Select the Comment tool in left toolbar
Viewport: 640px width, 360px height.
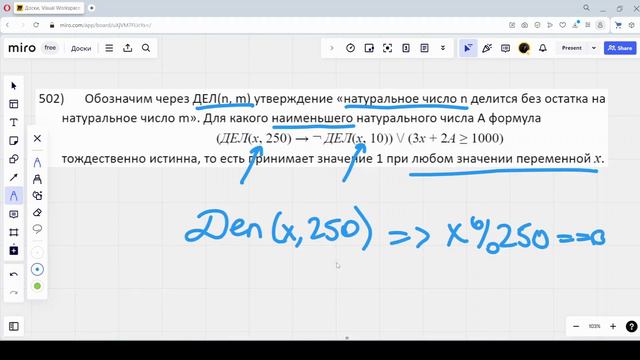pos(13,214)
